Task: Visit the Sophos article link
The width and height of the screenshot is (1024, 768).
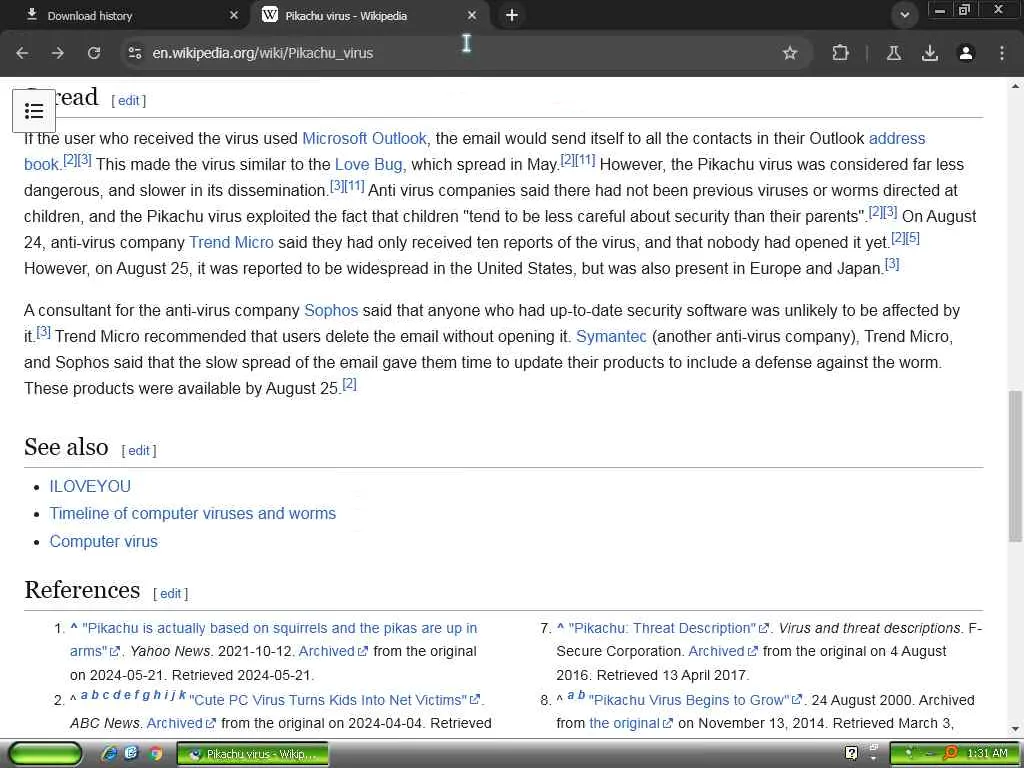Action: pos(331,310)
